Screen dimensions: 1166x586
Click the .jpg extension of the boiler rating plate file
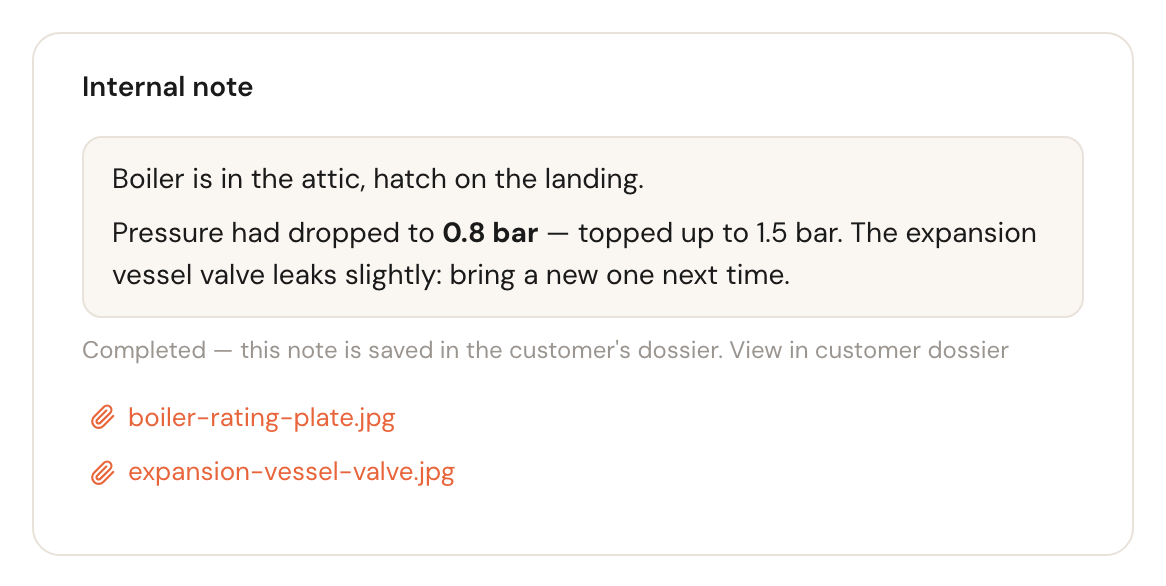375,419
